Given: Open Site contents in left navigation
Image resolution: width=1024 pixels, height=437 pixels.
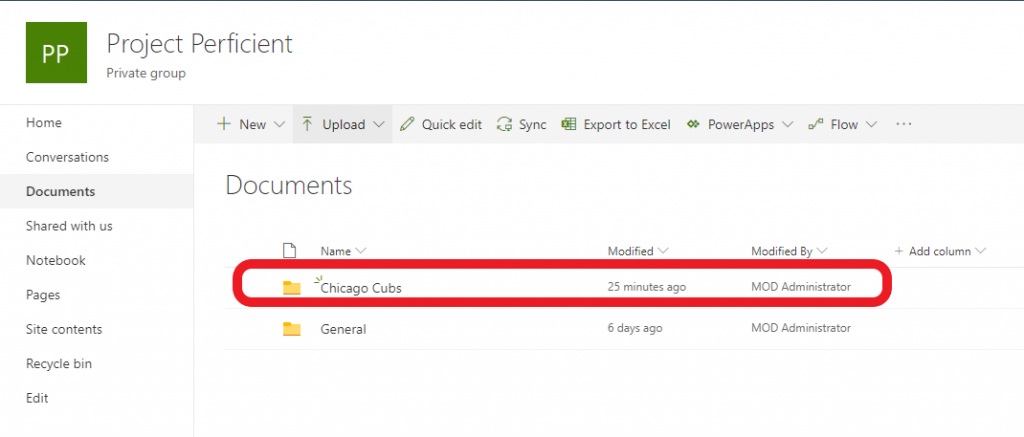Looking at the screenshot, I should (64, 329).
